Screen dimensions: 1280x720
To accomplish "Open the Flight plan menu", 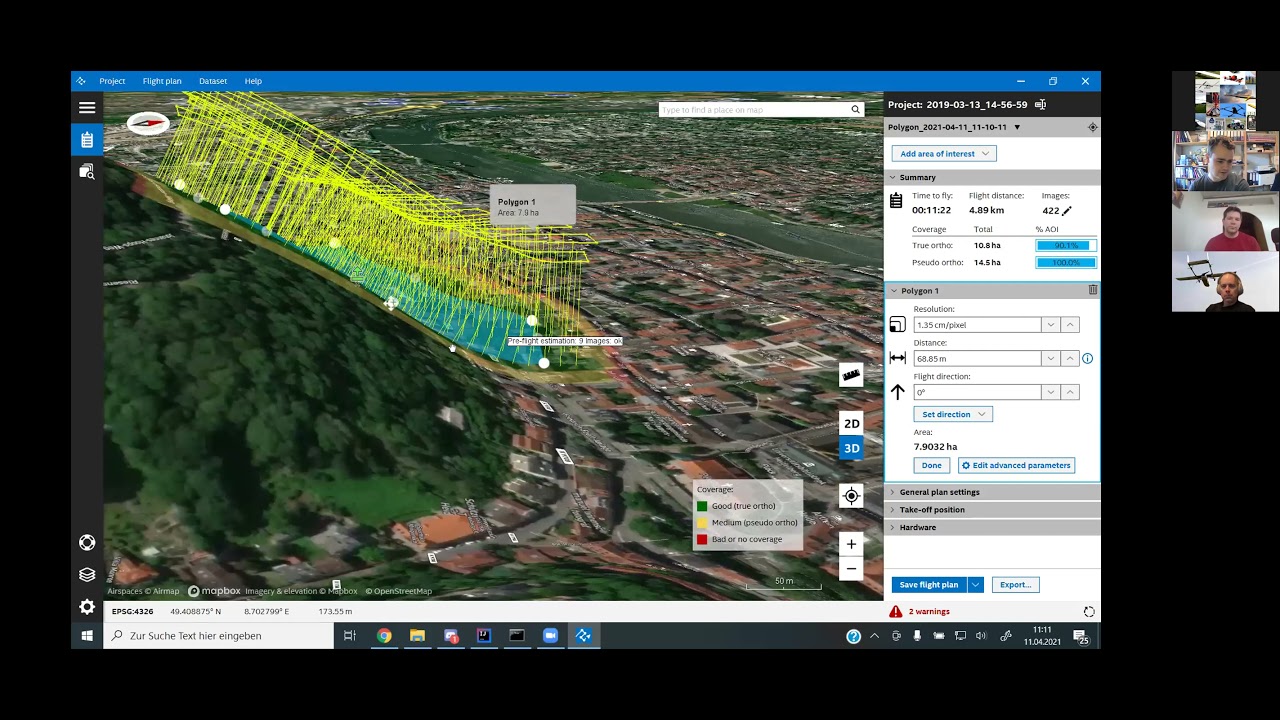I will pos(162,81).
